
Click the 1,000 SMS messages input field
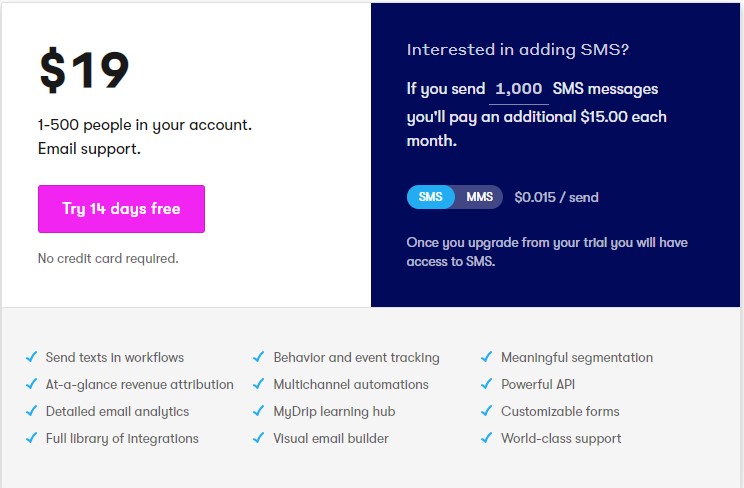pos(519,89)
